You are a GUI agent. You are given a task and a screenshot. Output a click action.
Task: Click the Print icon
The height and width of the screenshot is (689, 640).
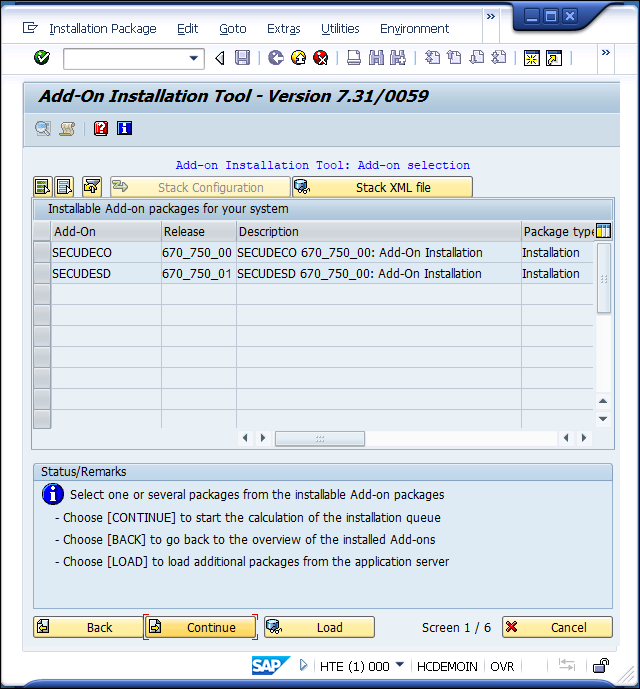(354, 58)
